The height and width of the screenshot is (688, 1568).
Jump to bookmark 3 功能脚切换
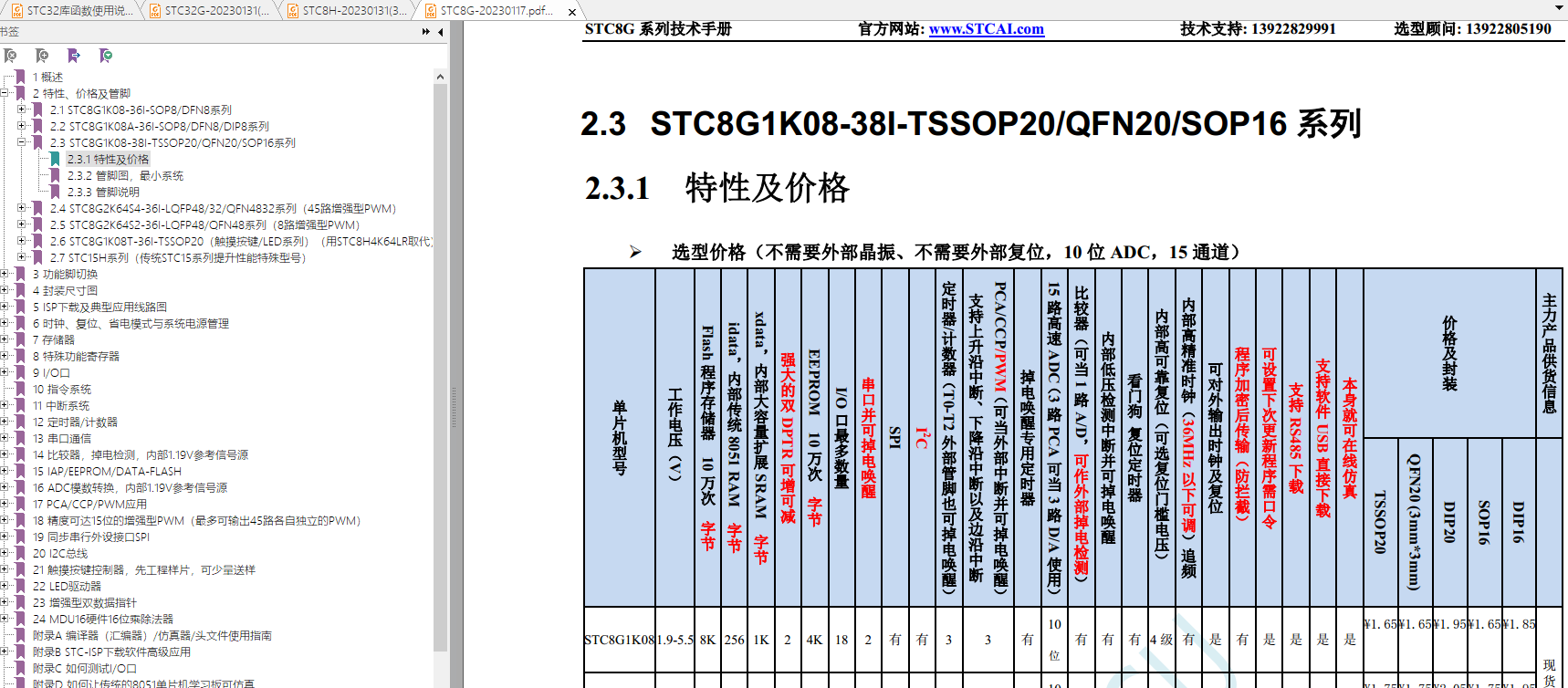click(65, 274)
